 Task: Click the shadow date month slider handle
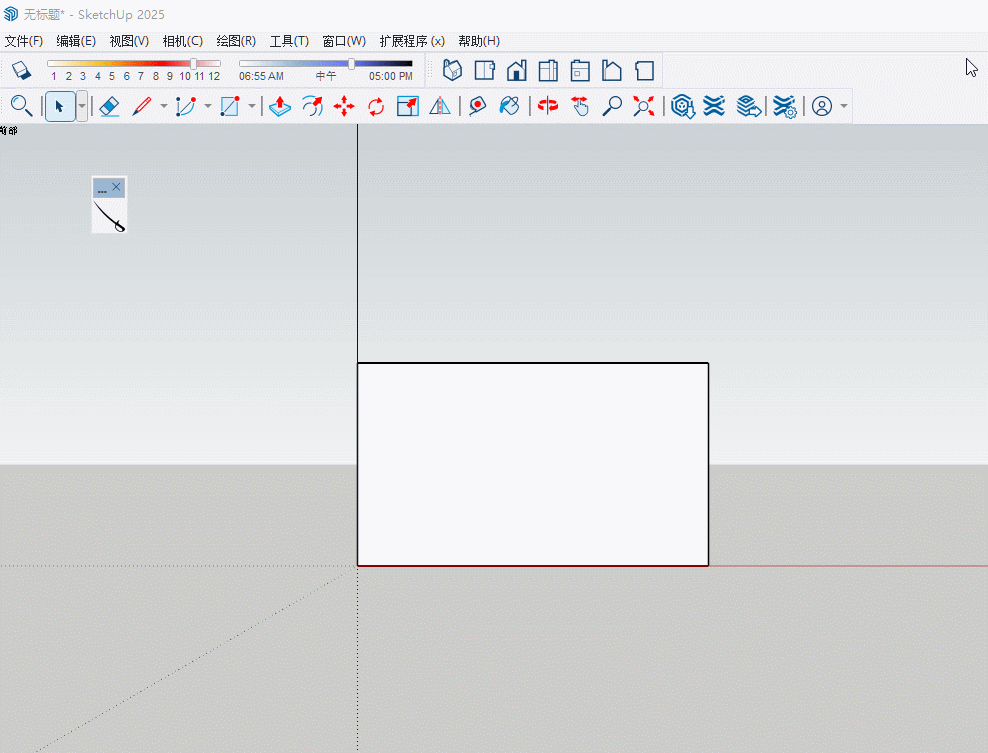pos(194,63)
